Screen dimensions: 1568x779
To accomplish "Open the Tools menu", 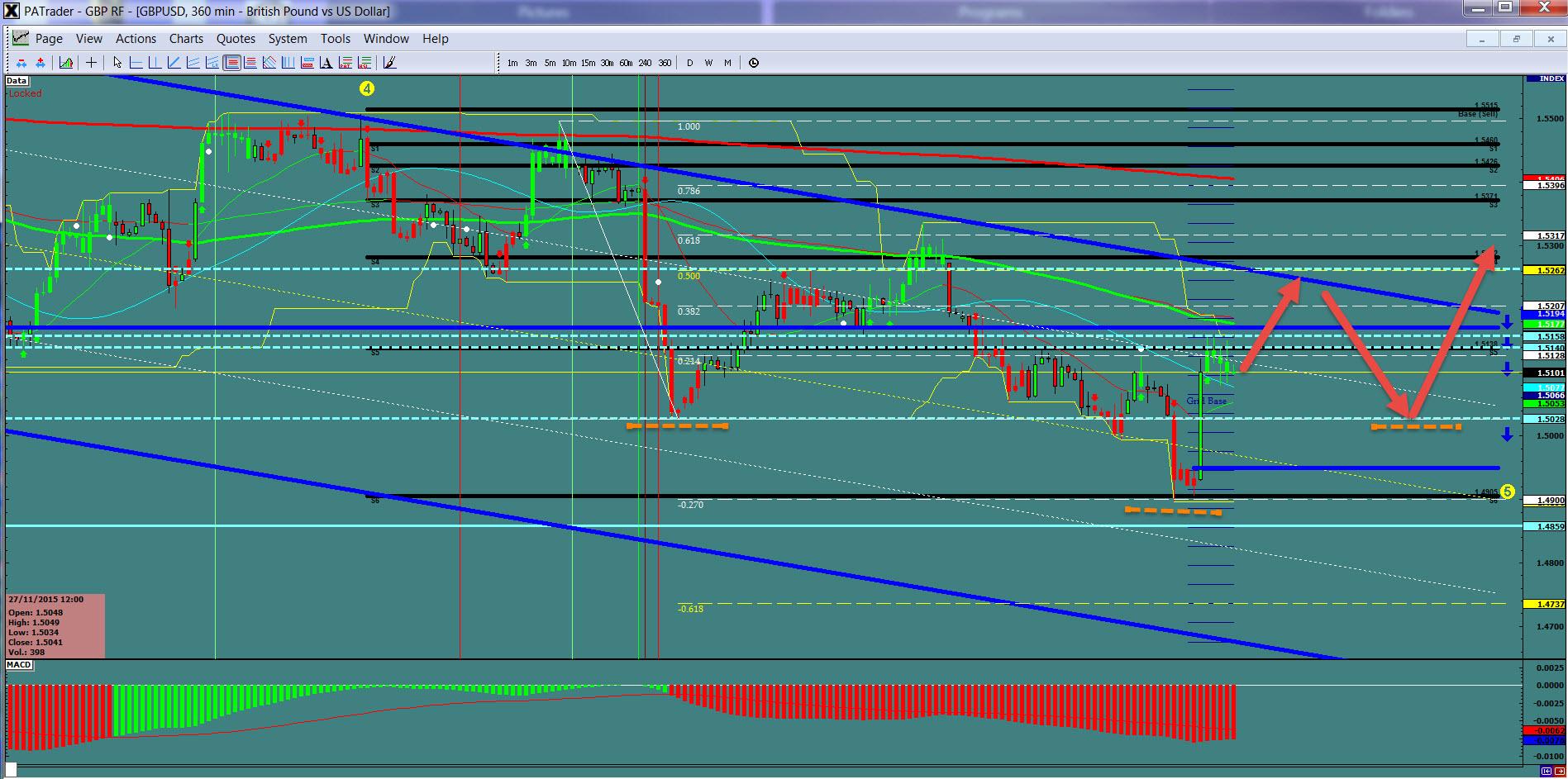I will 336,39.
